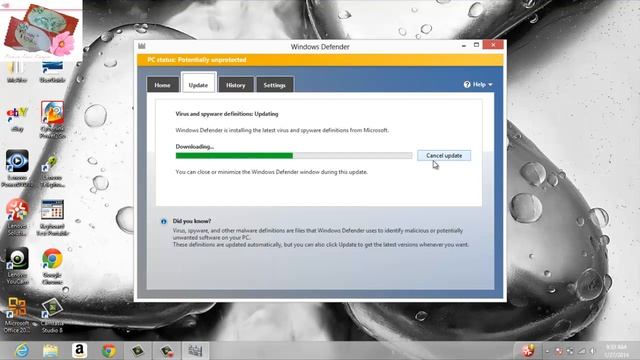
Task: Select the Camtasia Studio 8 desktop shortcut
Action: point(52,315)
